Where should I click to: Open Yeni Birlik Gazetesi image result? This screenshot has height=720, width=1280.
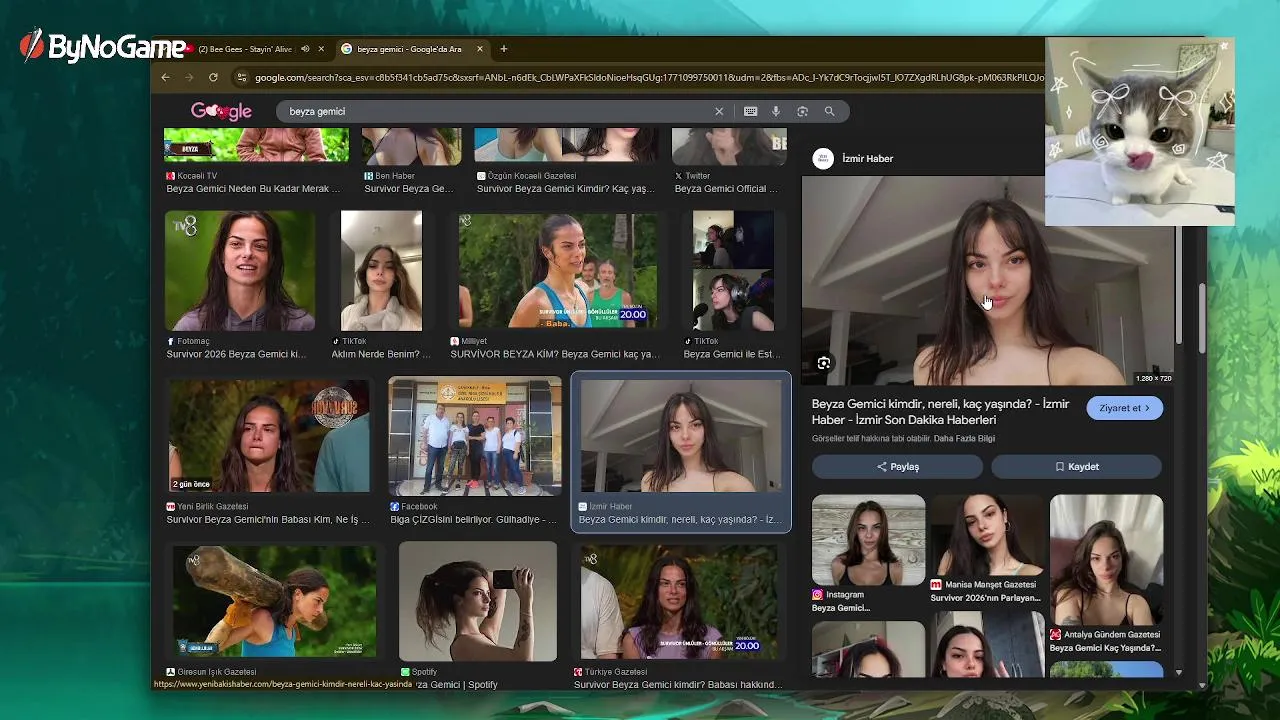(268, 435)
